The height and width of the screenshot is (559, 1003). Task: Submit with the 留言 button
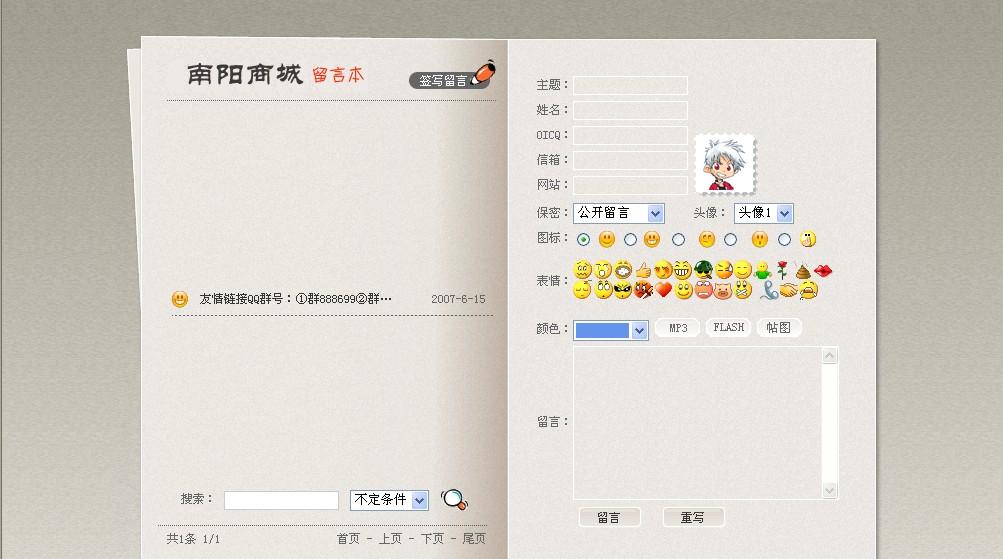pyautogui.click(x=609, y=517)
